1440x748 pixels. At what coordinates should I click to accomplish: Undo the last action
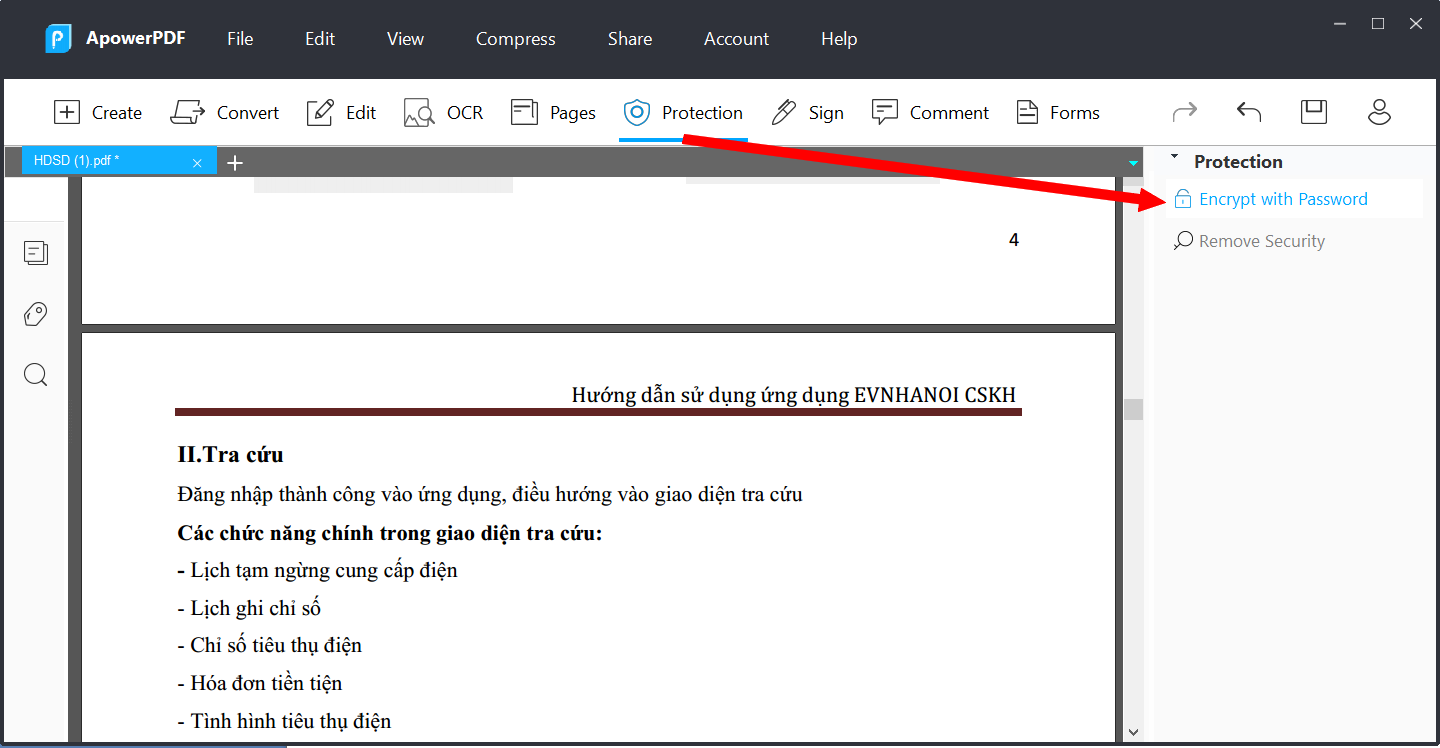[x=1248, y=112]
